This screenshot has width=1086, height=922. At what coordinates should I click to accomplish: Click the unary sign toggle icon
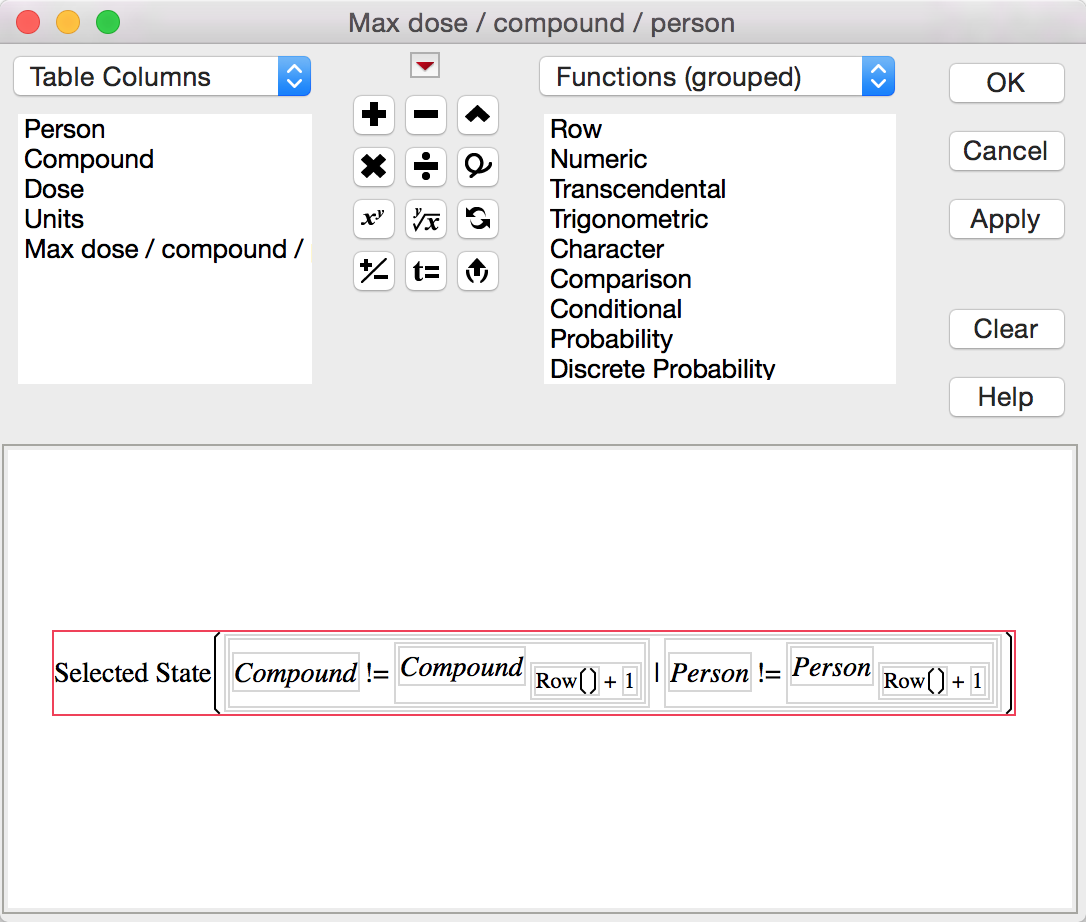pos(373,271)
